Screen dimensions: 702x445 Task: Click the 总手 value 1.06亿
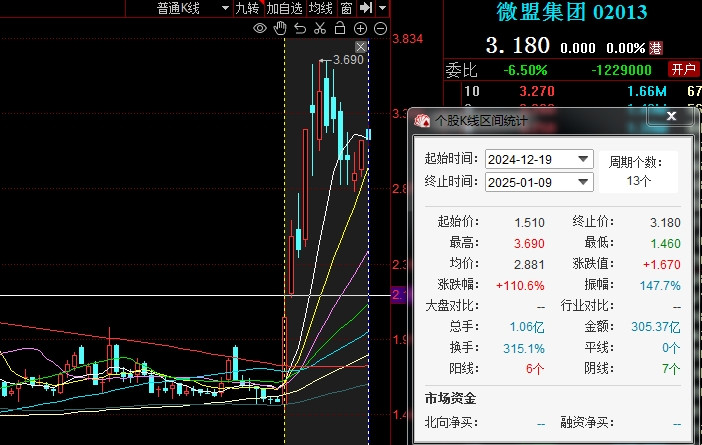pos(527,327)
